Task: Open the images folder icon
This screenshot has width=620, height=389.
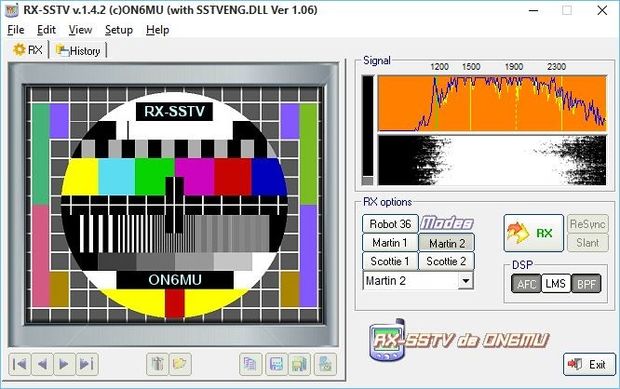Action: tap(180, 364)
